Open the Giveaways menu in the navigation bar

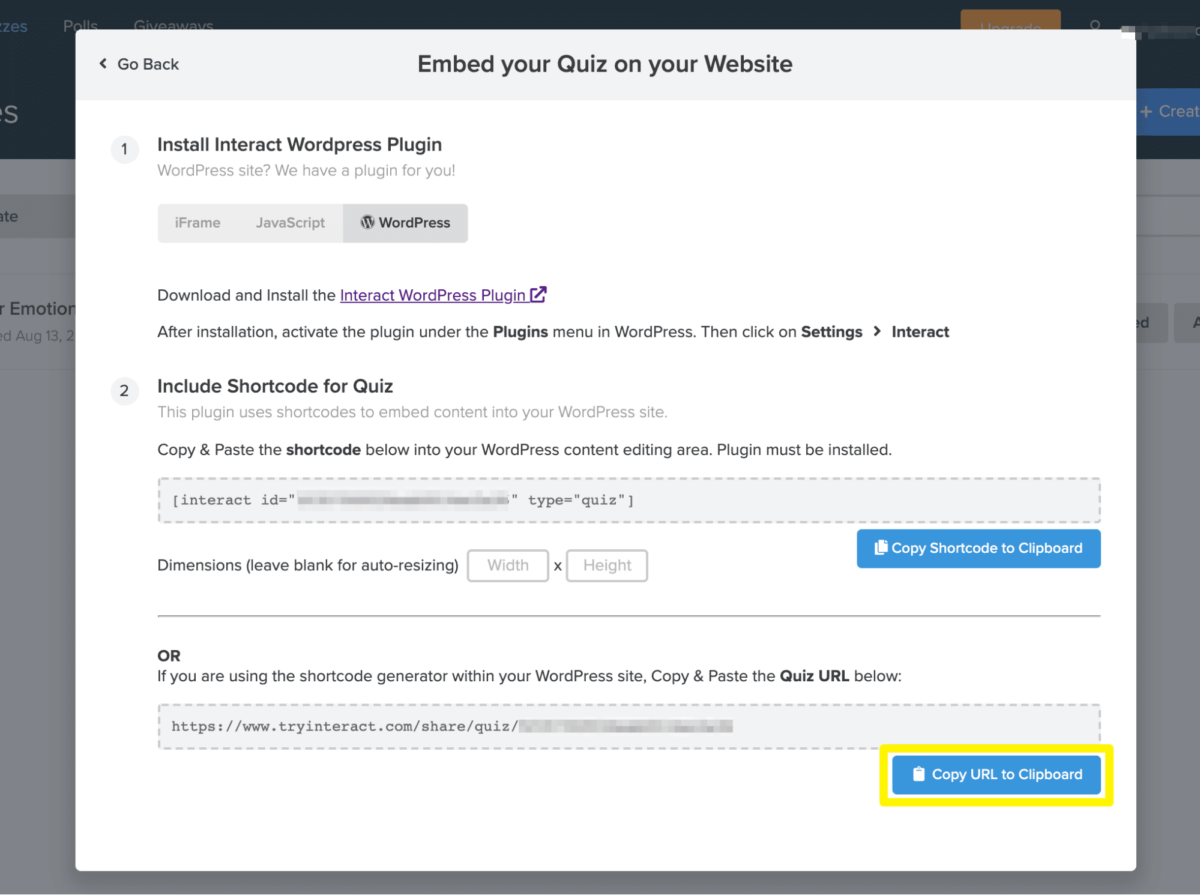[173, 26]
